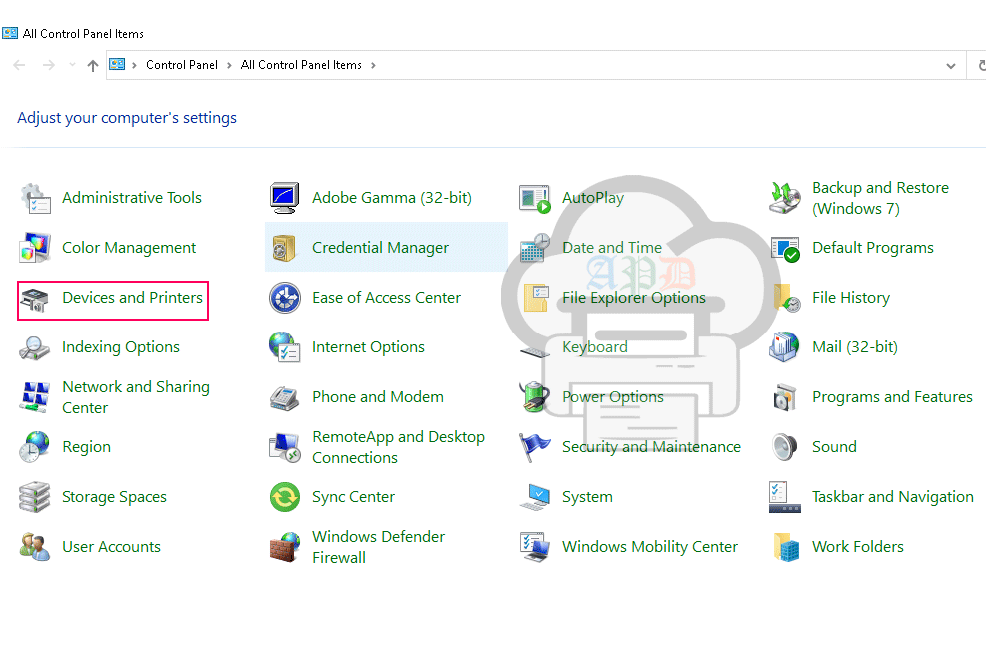Screen dimensions: 986x657
Task: Click the File History folder-clock icon
Action: [786, 298]
